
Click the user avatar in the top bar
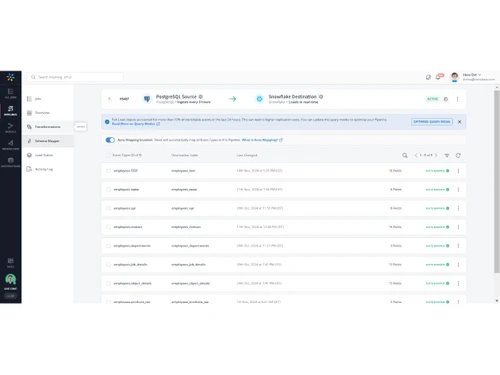(x=454, y=77)
